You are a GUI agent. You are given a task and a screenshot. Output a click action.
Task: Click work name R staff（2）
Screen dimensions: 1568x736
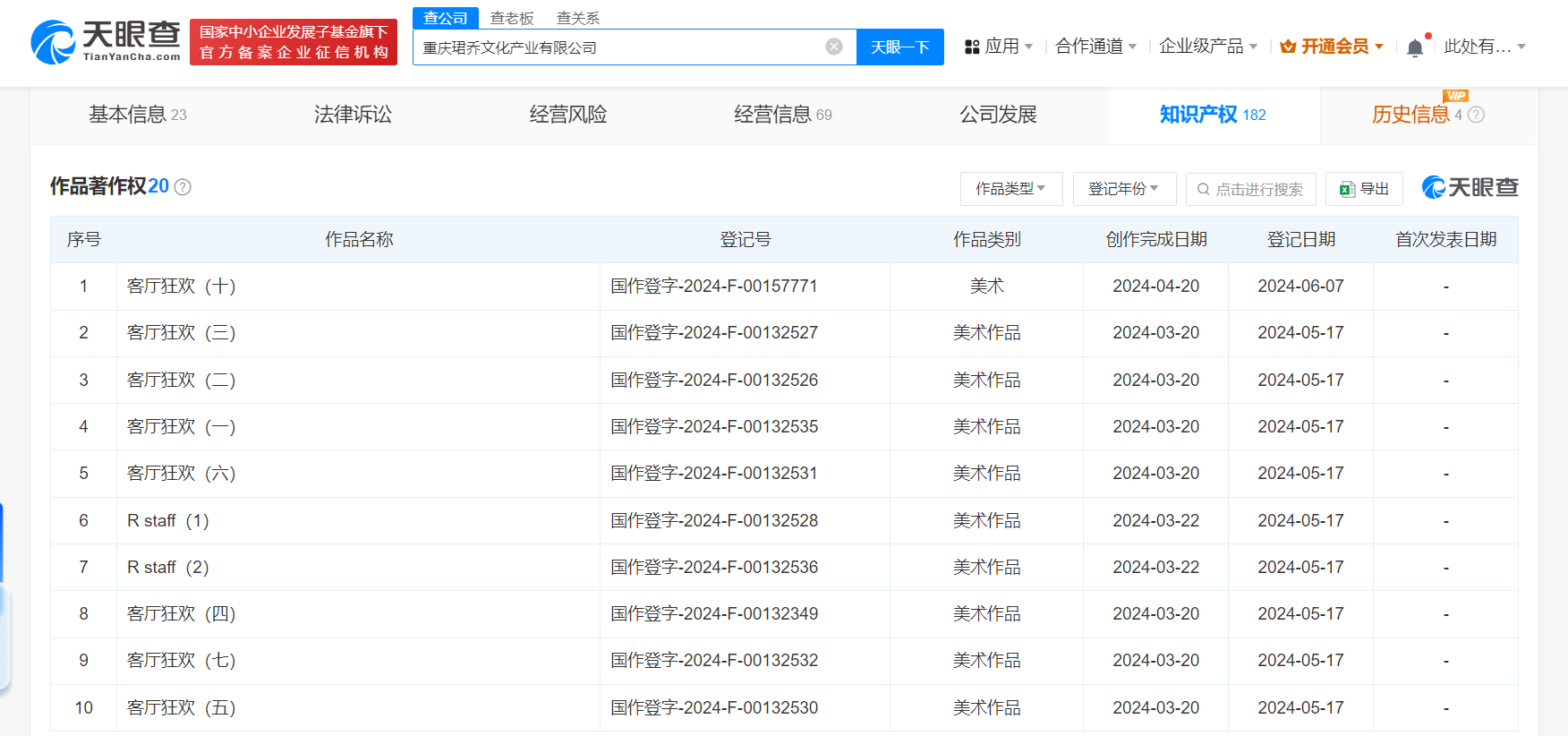168,567
